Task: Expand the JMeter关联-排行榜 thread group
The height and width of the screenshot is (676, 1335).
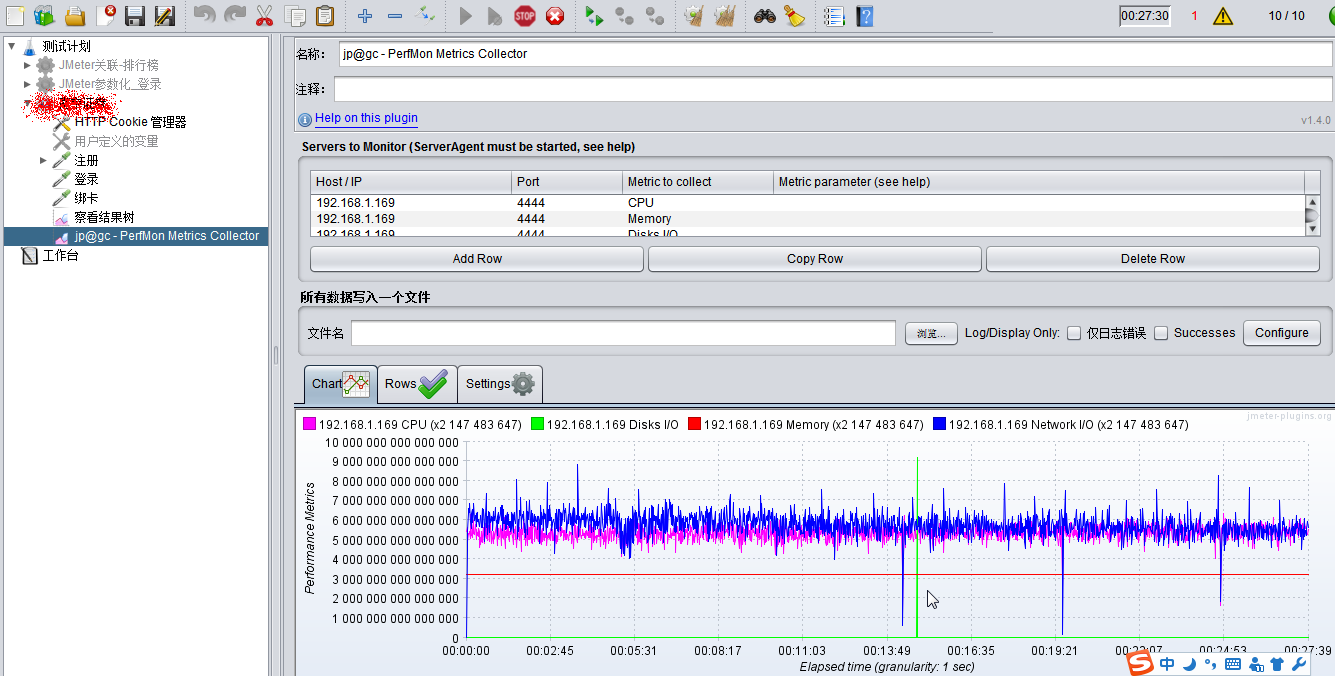Action: (28, 65)
